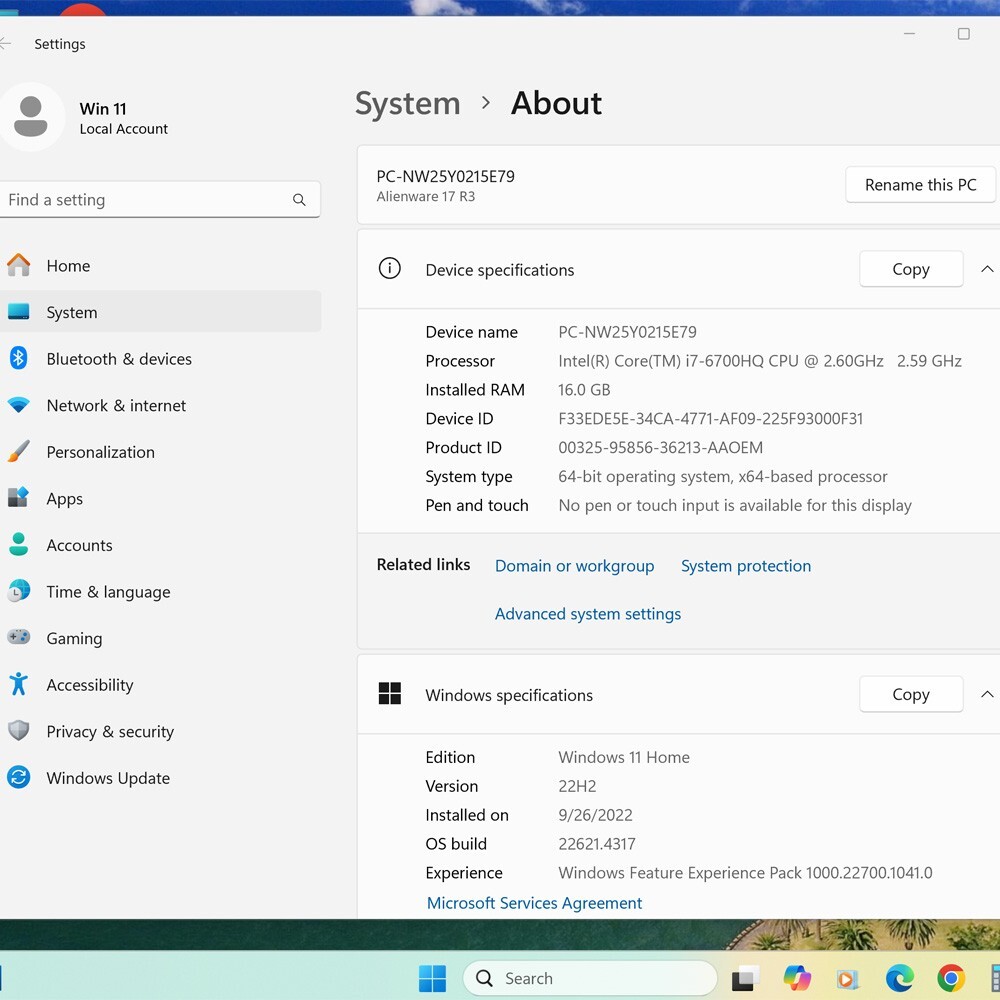The width and height of the screenshot is (1000, 1000).
Task: Open Microsoft Edge from the taskbar
Action: click(900, 978)
